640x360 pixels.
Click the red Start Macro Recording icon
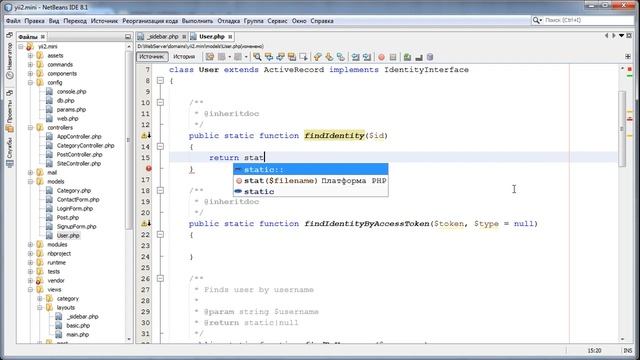(x=381, y=57)
